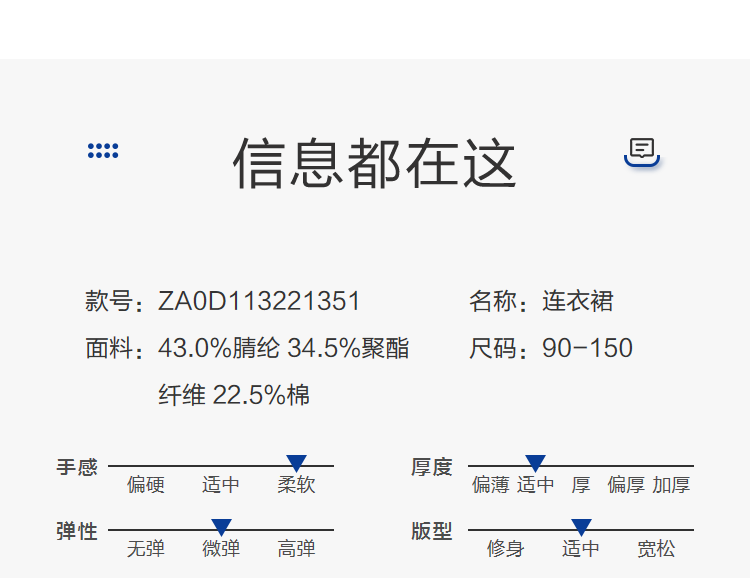Click the 厚度 label

coord(431,467)
